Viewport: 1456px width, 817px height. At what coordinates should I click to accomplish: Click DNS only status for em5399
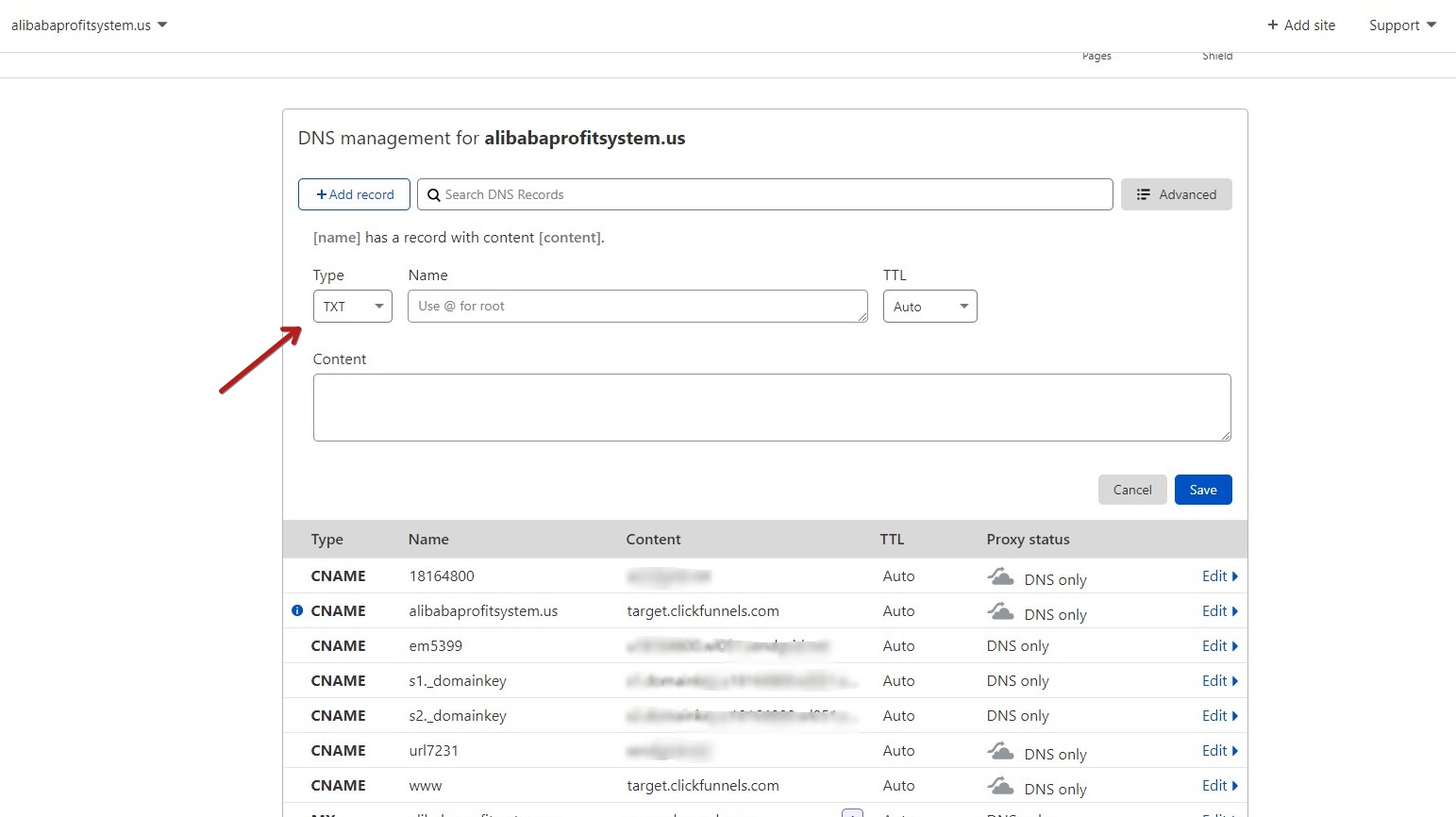[1018, 646]
